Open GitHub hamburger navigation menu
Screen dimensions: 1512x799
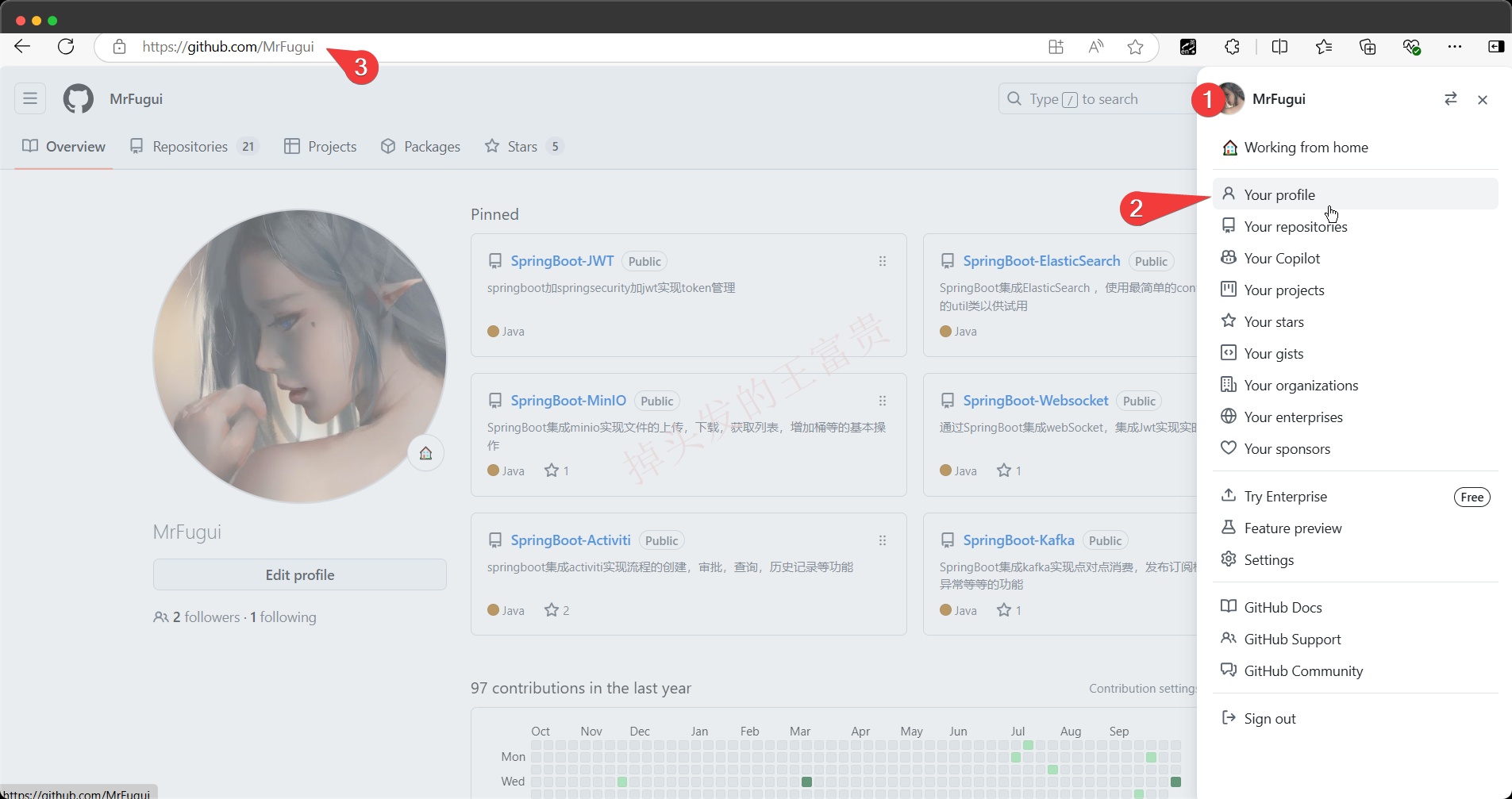pyautogui.click(x=30, y=98)
